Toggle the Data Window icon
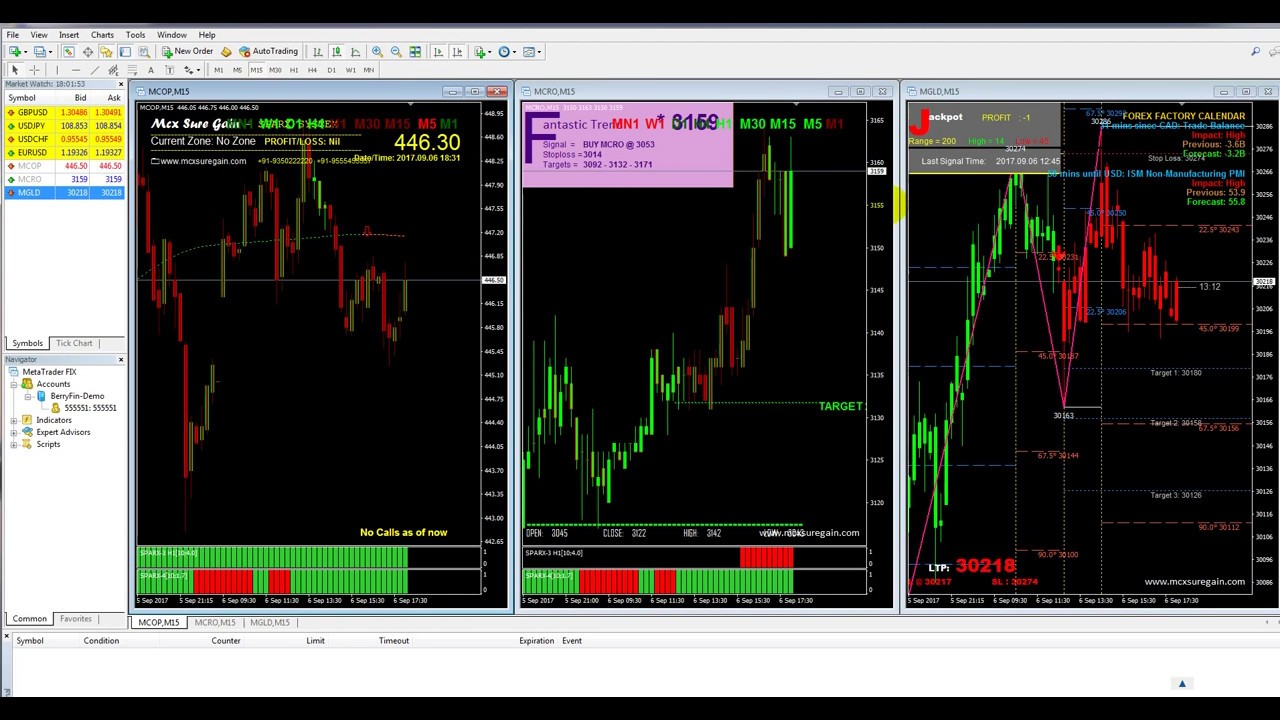Image resolution: width=1280 pixels, height=720 pixels. tap(87, 51)
